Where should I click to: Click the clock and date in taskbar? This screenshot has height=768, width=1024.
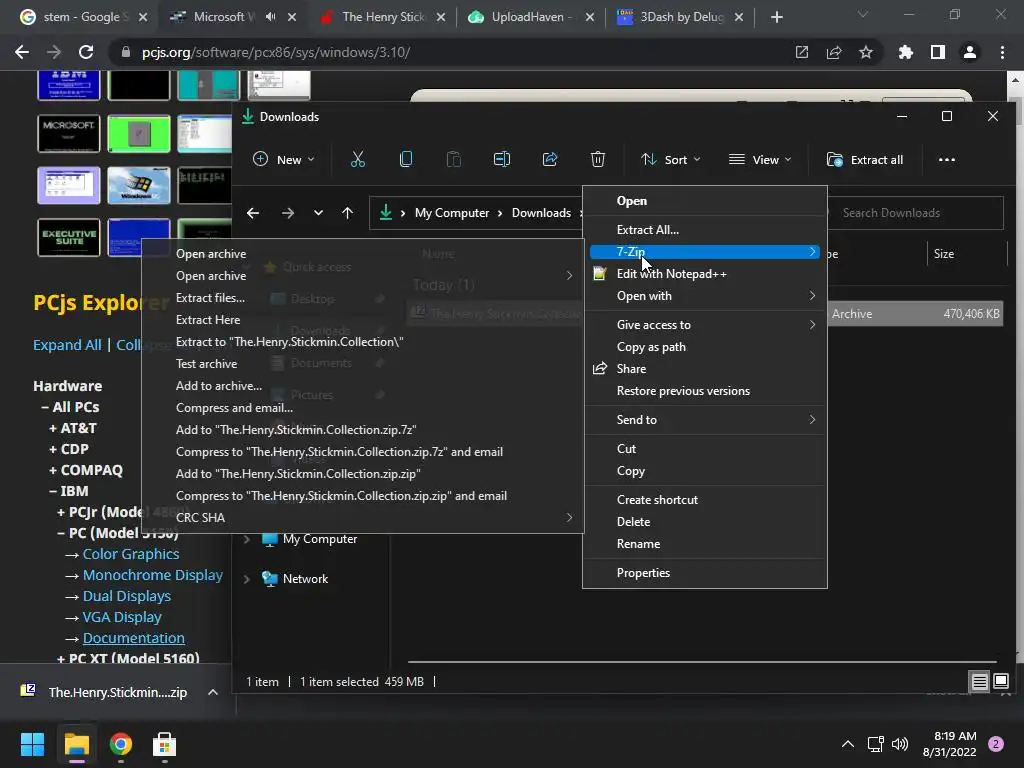point(949,744)
